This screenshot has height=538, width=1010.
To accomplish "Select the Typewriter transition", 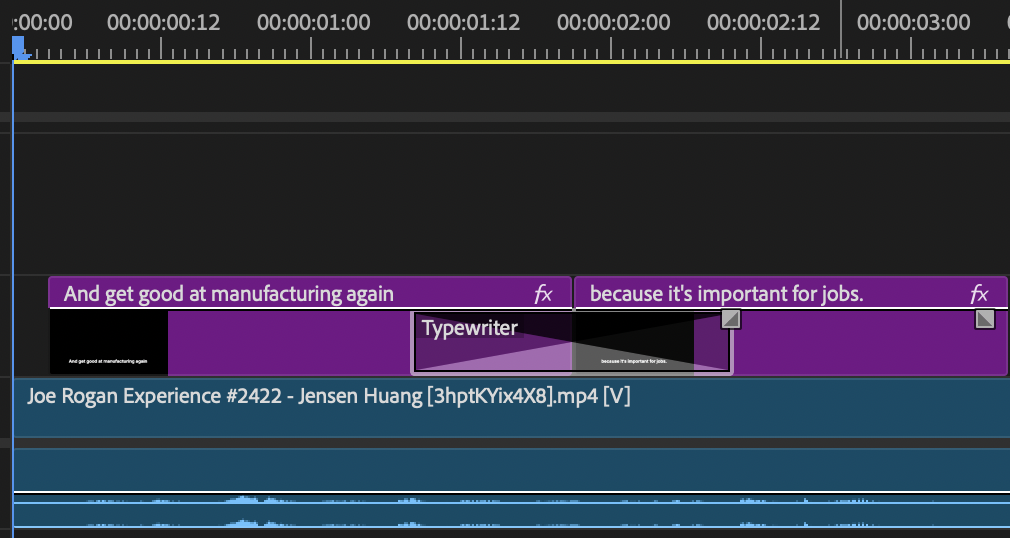I will (572, 343).
